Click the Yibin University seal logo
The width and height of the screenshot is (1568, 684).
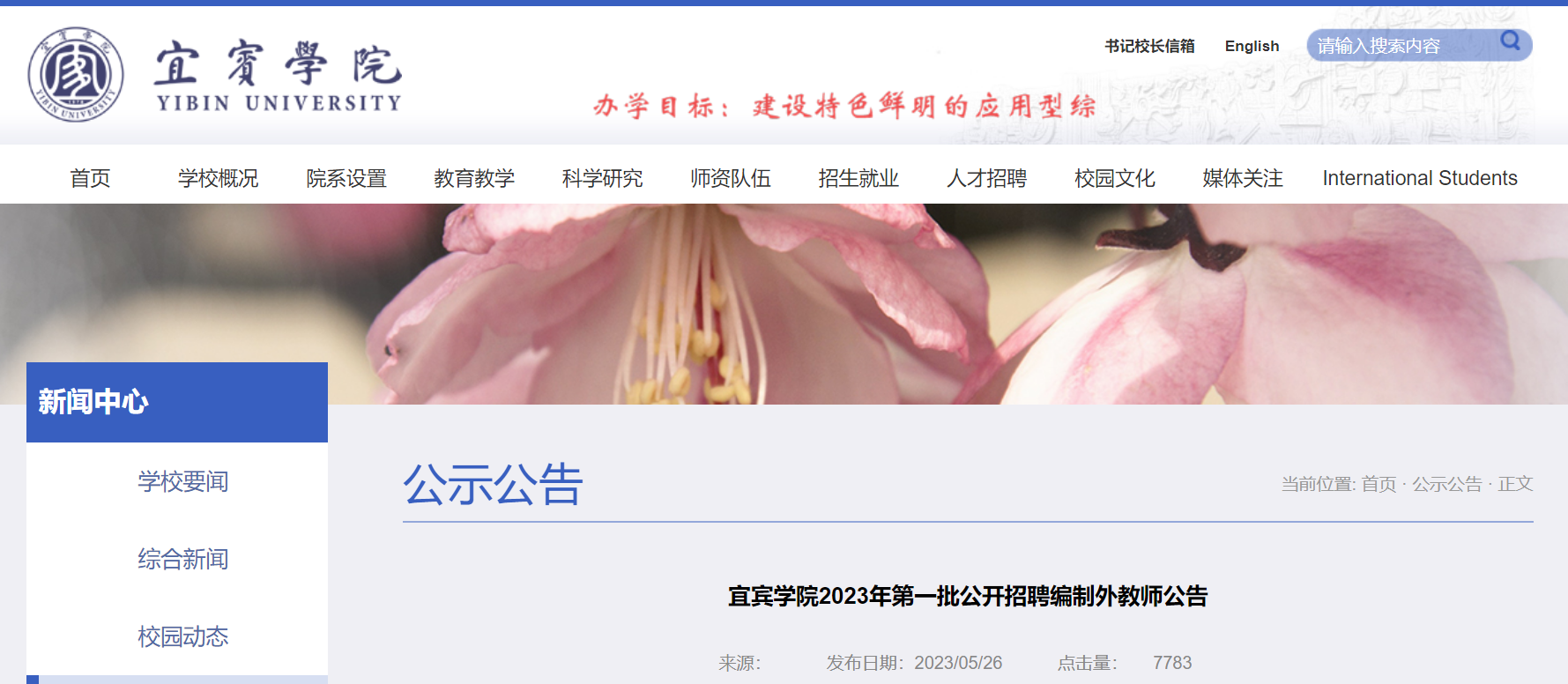coord(76,74)
